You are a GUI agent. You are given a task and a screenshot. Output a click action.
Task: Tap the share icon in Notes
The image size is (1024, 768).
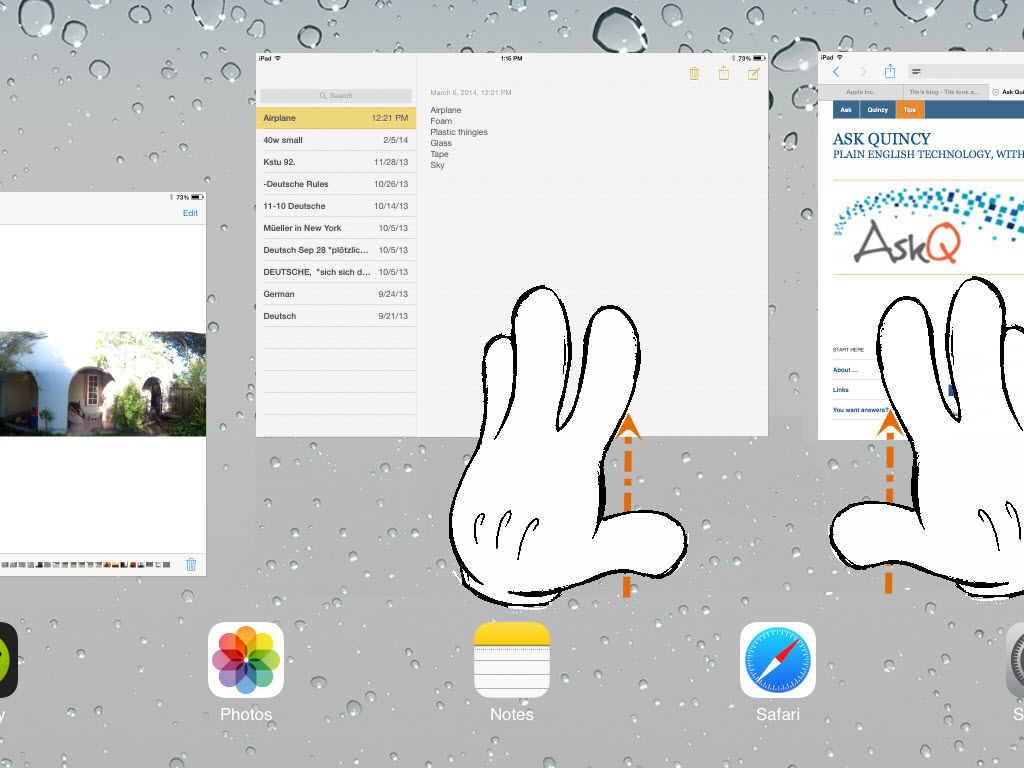click(x=724, y=74)
